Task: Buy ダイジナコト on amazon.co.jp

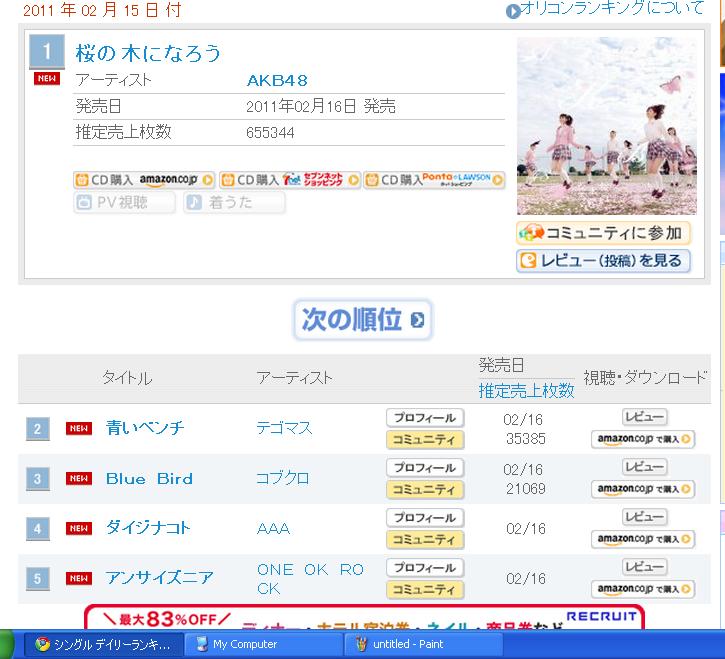Action: click(x=643, y=539)
